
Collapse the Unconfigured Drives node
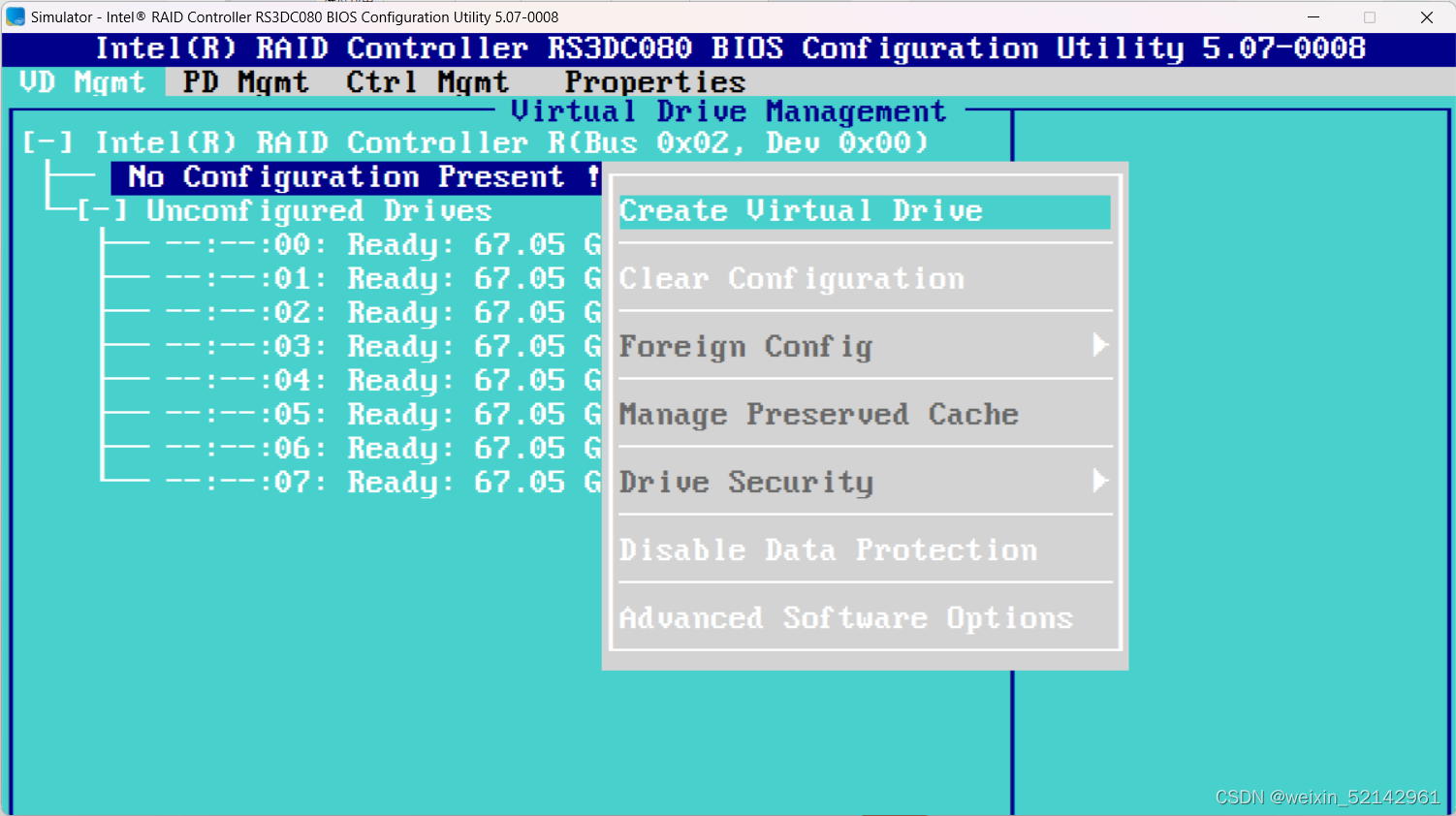(102, 211)
